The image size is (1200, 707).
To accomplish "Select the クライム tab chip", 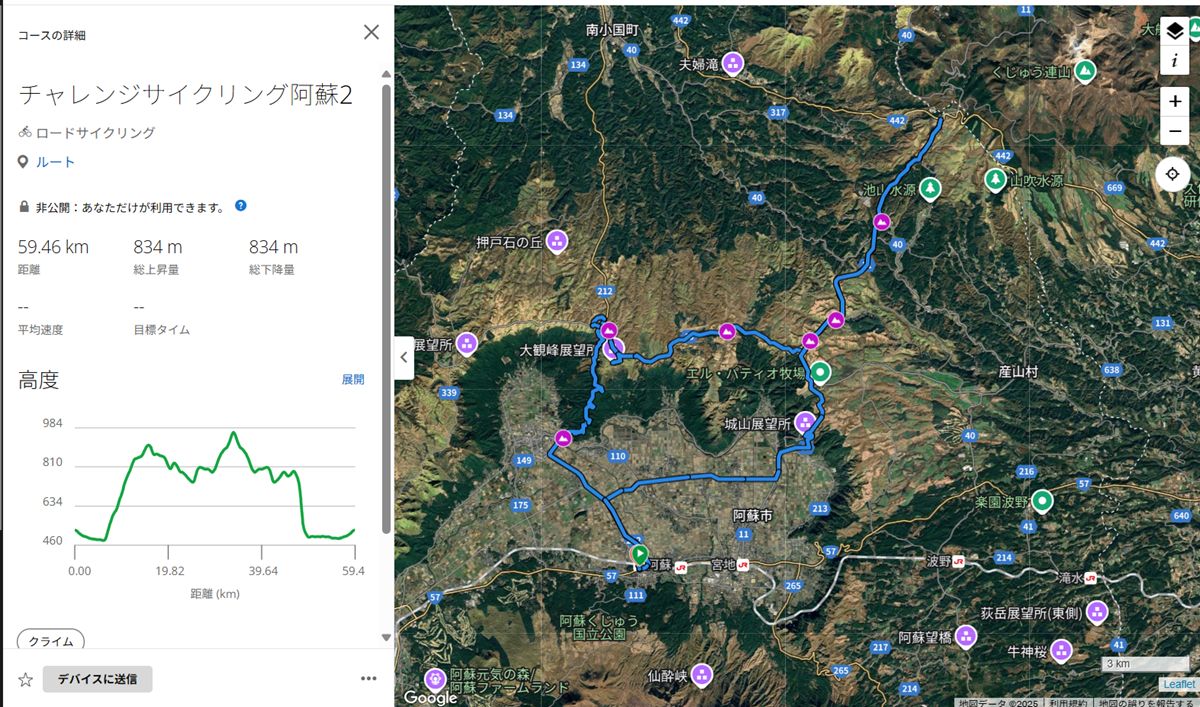I will (51, 640).
